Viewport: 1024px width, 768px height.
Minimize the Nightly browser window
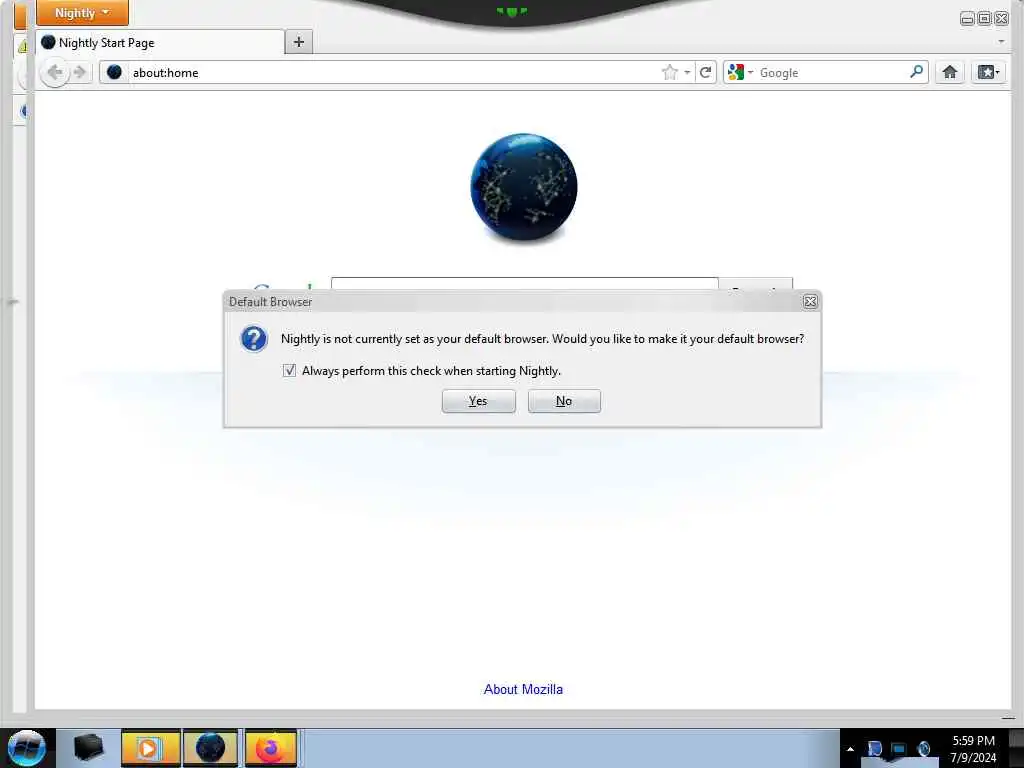(x=967, y=18)
